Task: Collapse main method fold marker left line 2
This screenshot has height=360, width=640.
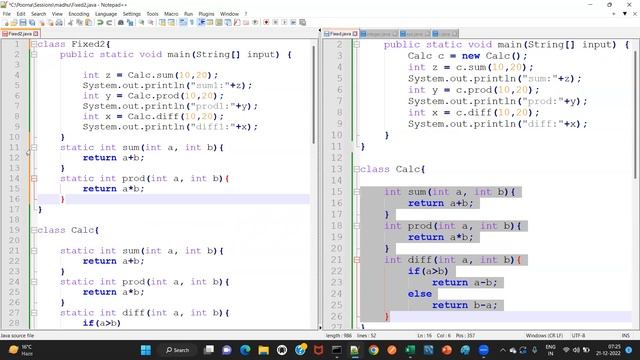Action: click(34, 54)
